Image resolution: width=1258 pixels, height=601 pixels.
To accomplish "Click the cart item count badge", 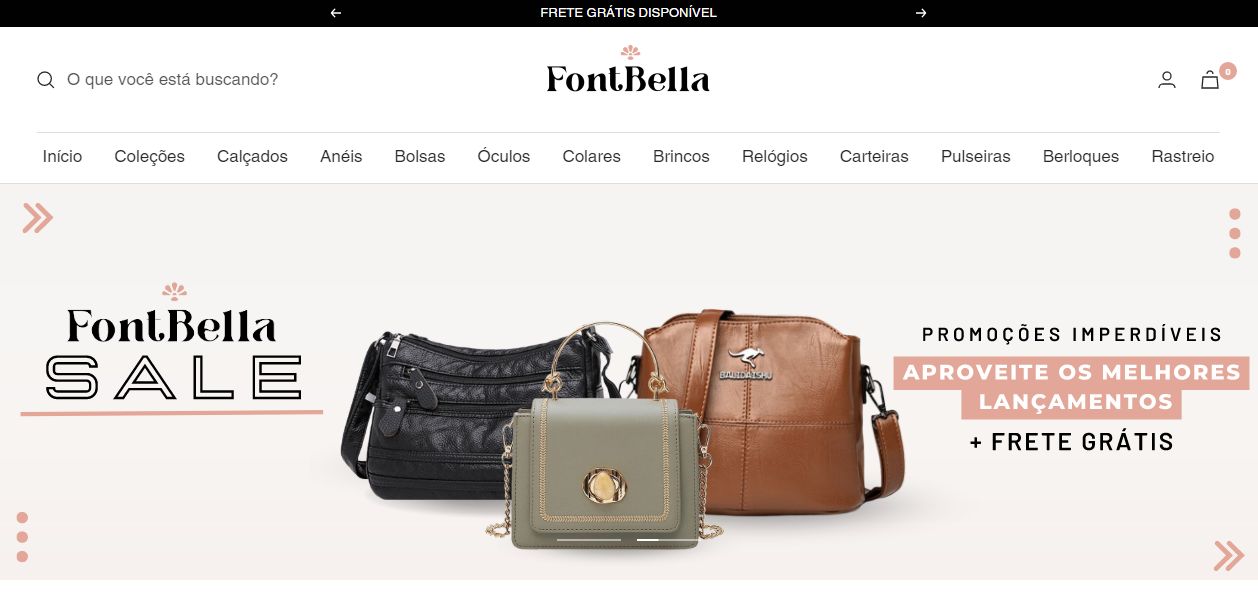I will click(x=1227, y=71).
